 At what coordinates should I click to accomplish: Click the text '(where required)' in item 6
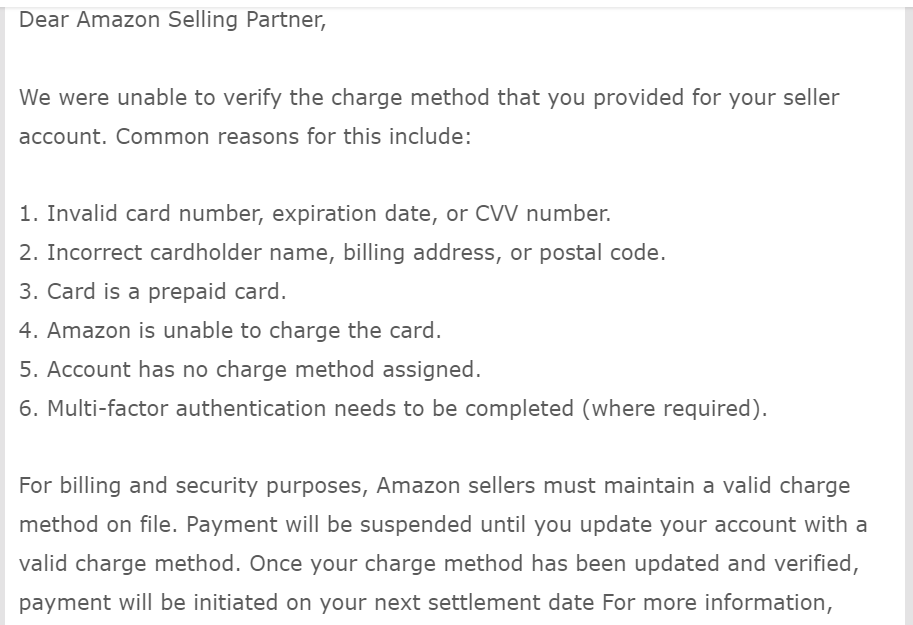671,409
